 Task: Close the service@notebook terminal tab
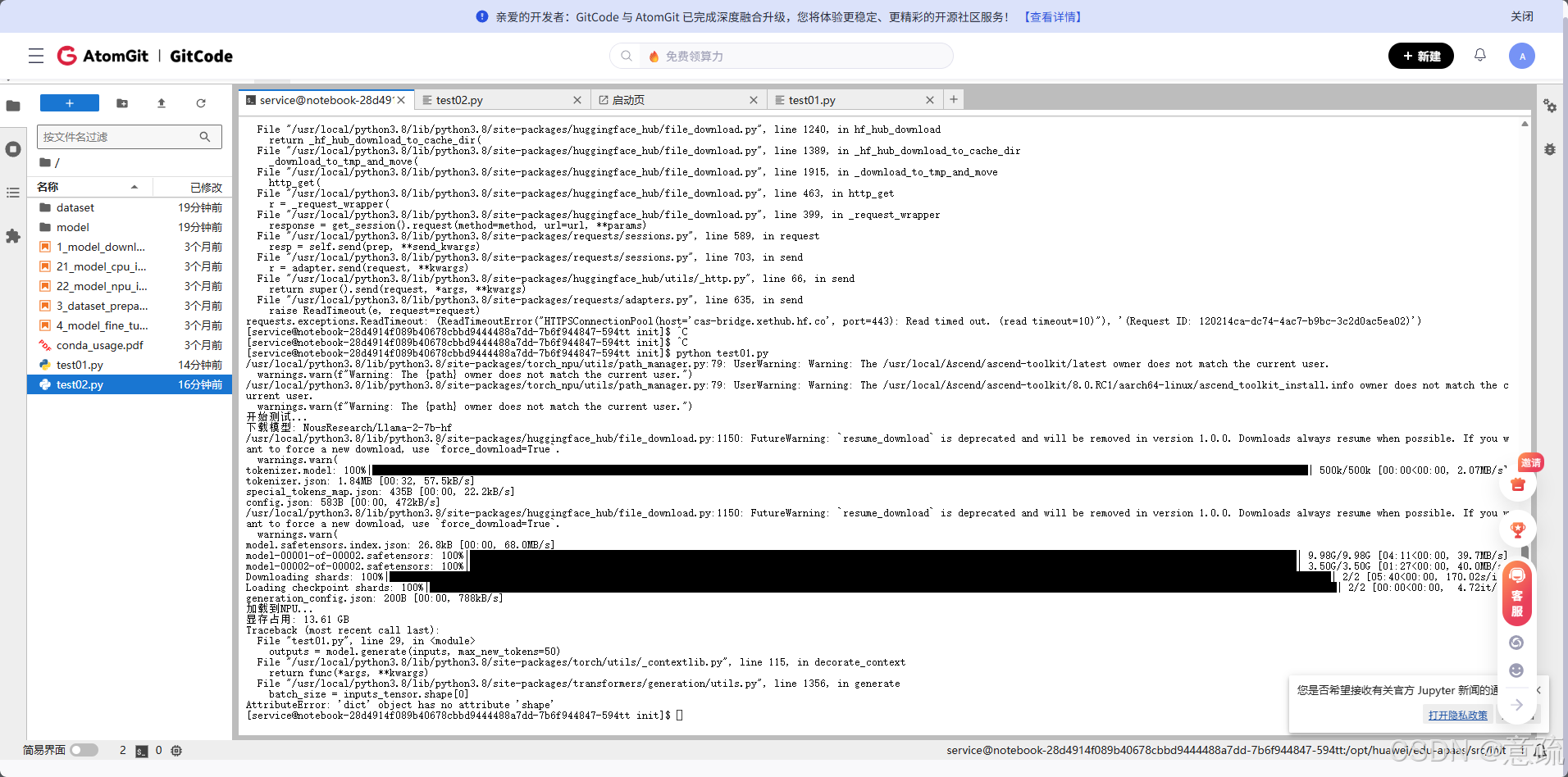[x=401, y=100]
